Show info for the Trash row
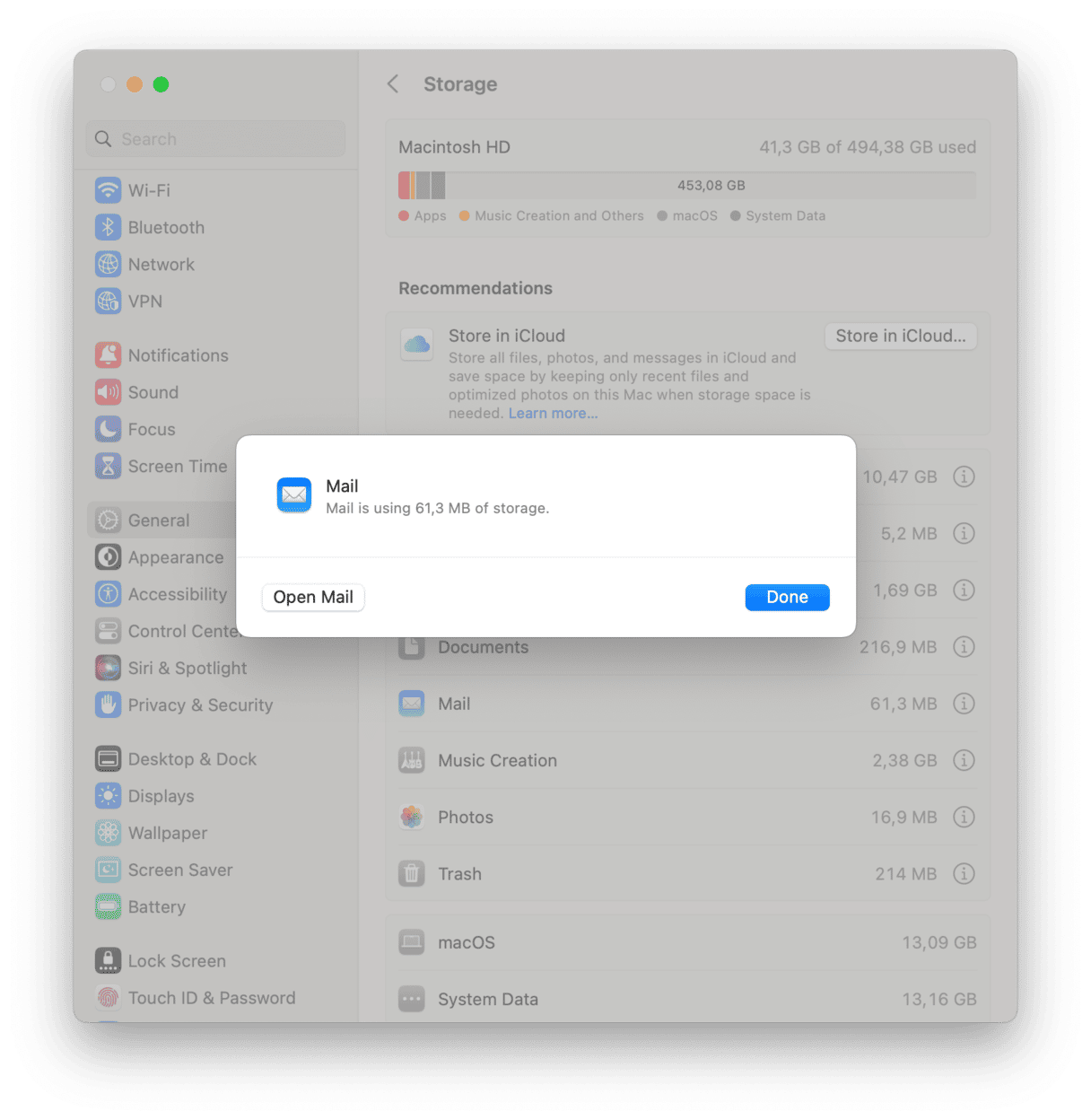 [964, 873]
